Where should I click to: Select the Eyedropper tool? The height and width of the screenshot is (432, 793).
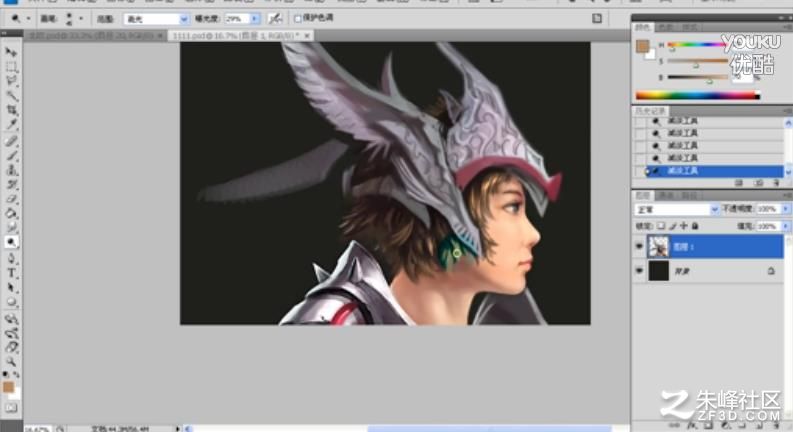coord(11,124)
